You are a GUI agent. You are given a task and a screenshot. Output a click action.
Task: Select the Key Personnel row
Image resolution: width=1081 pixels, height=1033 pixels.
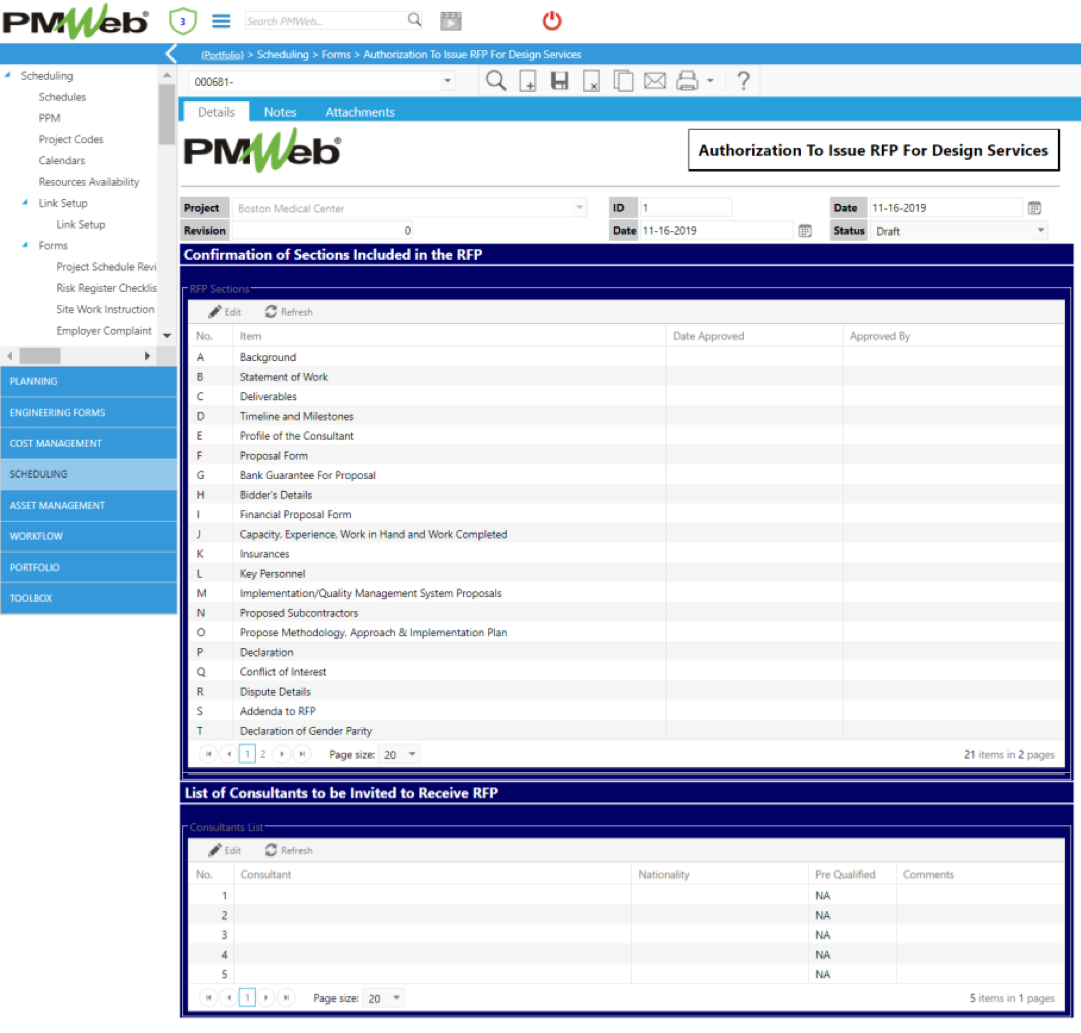[x=626, y=573]
